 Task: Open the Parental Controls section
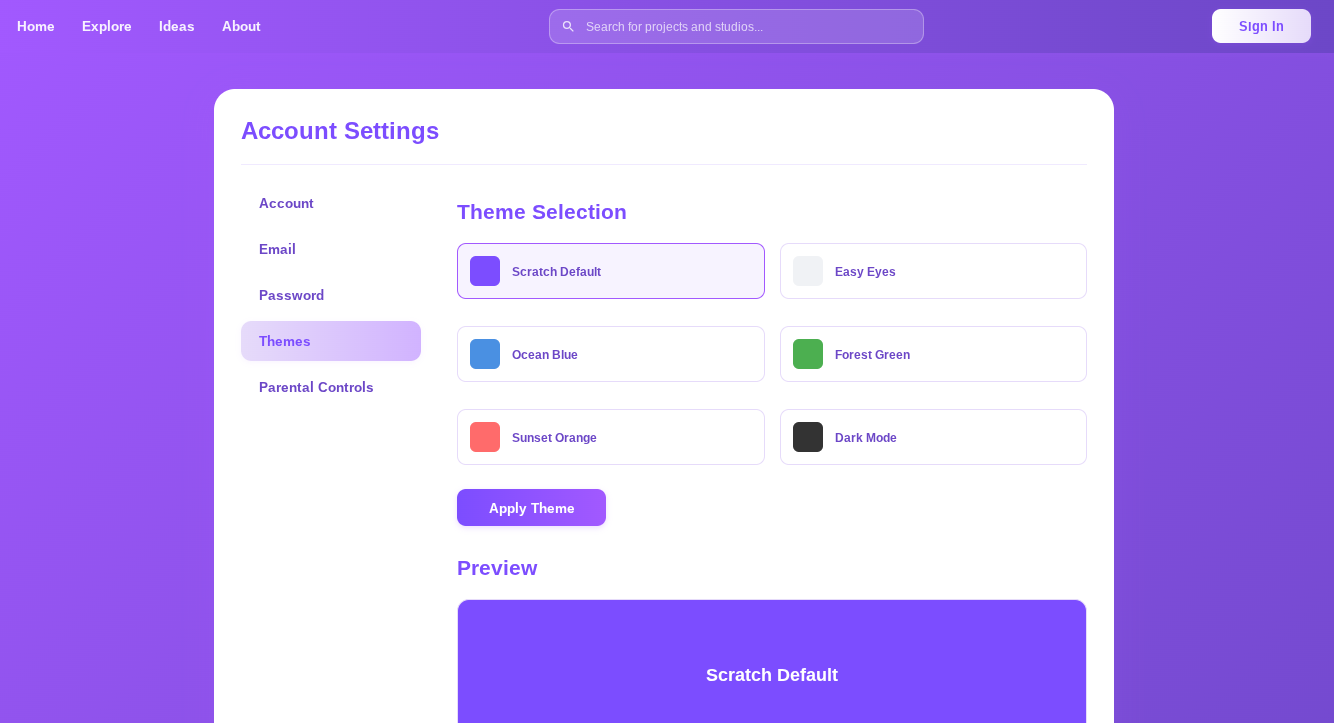tap(316, 387)
